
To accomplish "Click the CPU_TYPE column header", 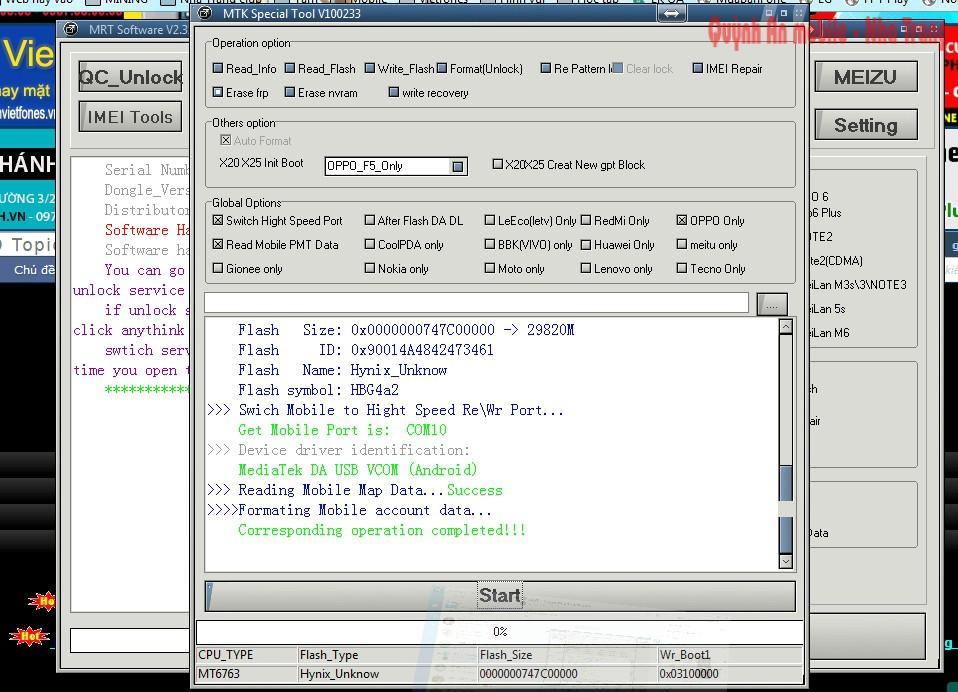I will click(x=247, y=655).
